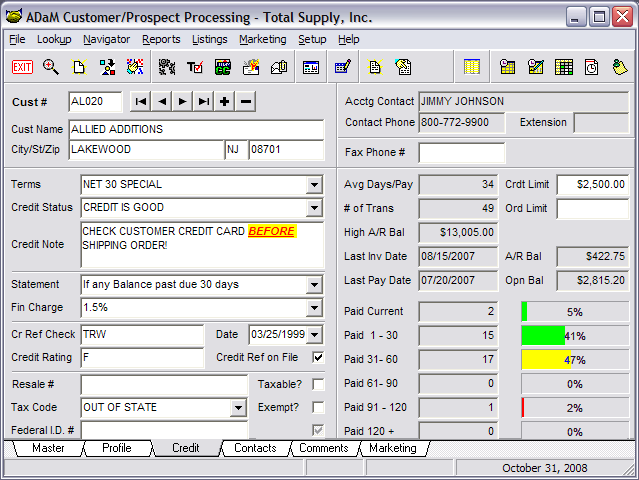The height and width of the screenshot is (480, 639).
Task: Click the grid table toolbar icon
Action: (x=564, y=67)
